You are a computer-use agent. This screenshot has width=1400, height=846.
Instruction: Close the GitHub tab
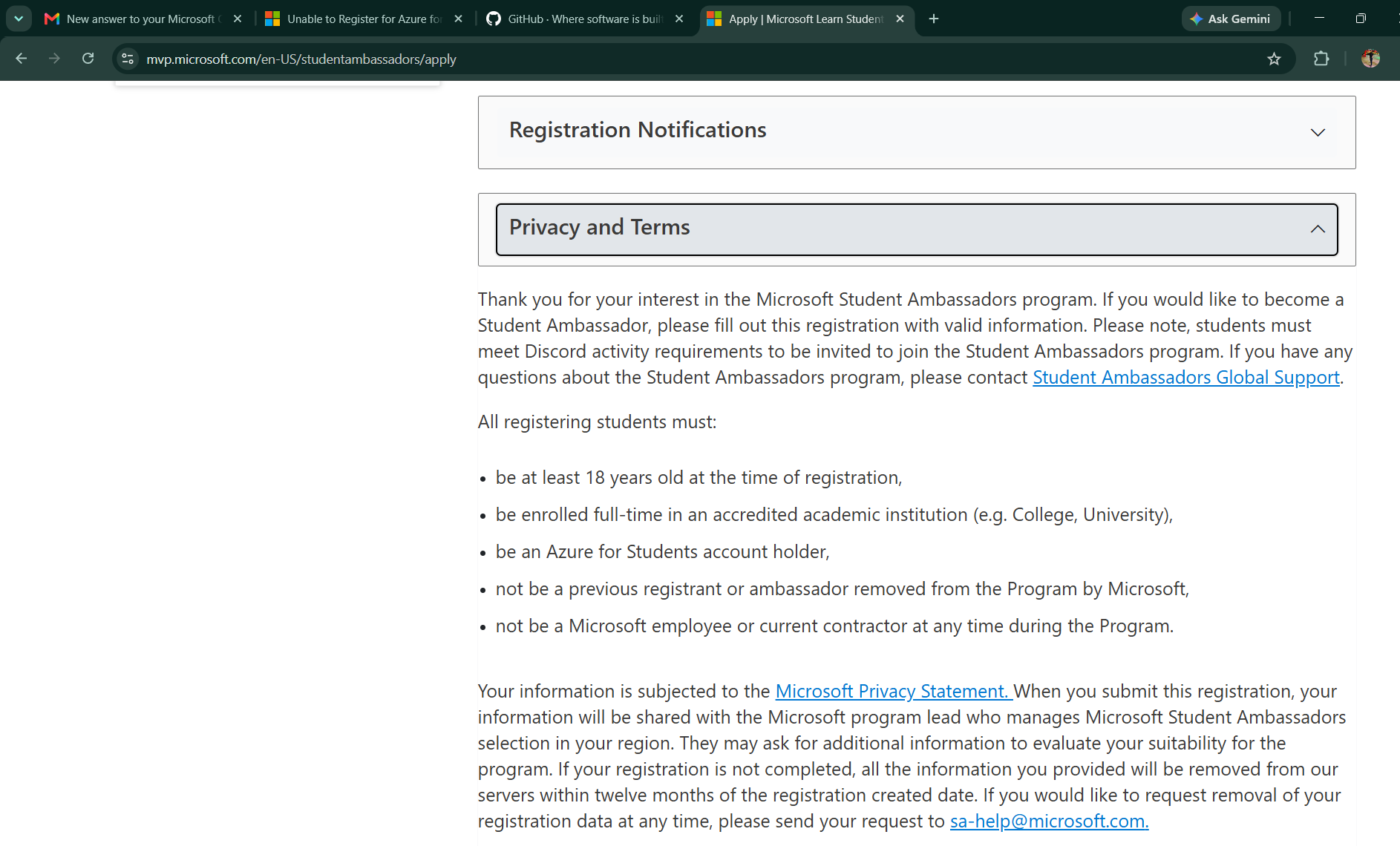coord(679,19)
